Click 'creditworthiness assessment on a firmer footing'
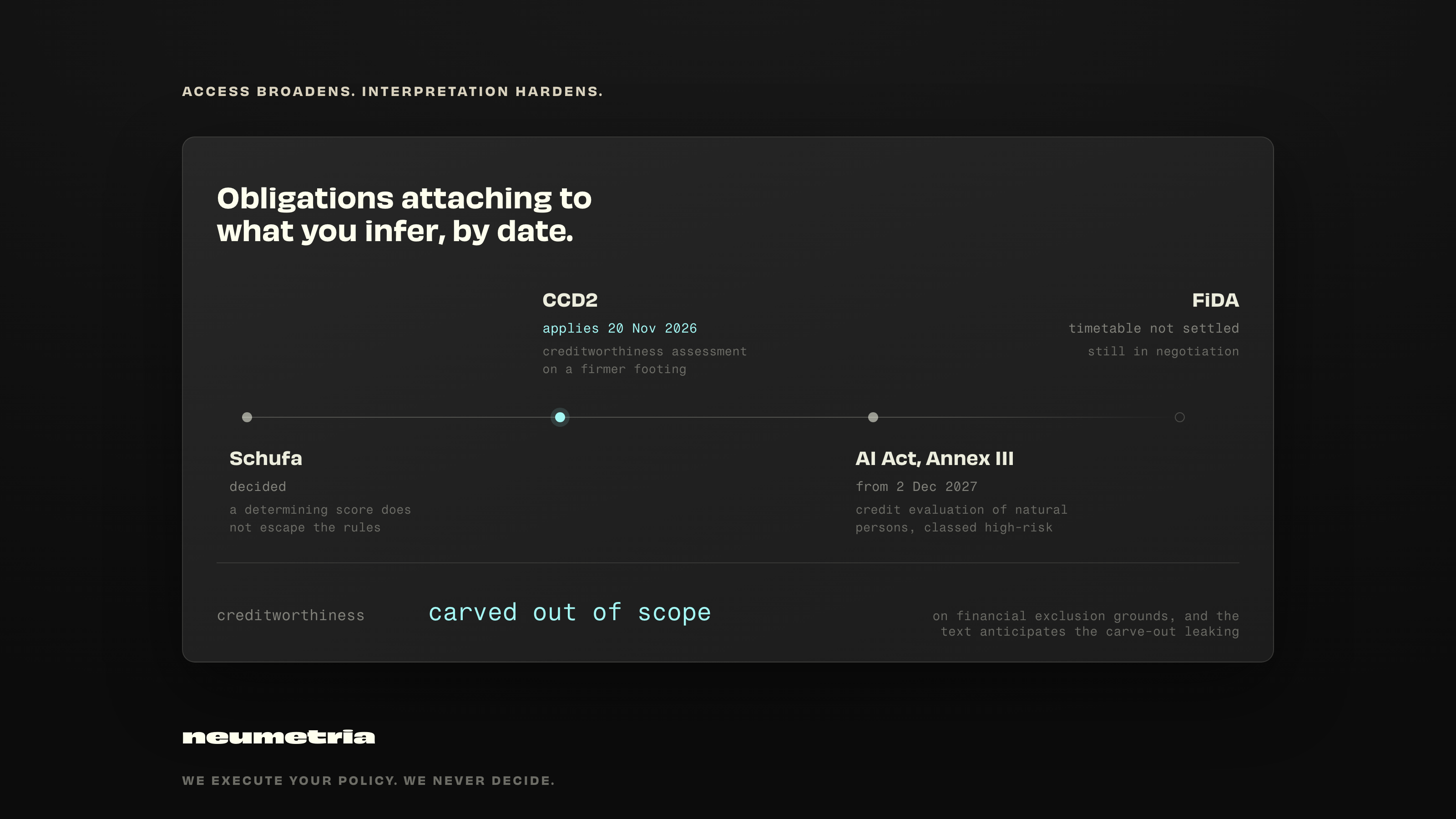1456x819 pixels. 644,360
